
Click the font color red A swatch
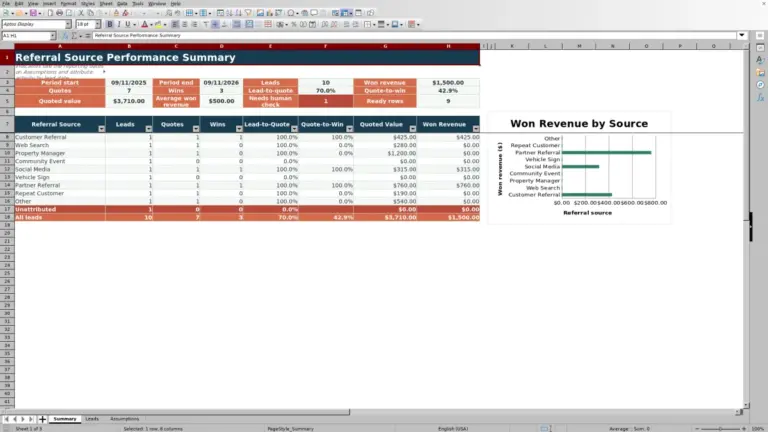(x=144, y=24)
